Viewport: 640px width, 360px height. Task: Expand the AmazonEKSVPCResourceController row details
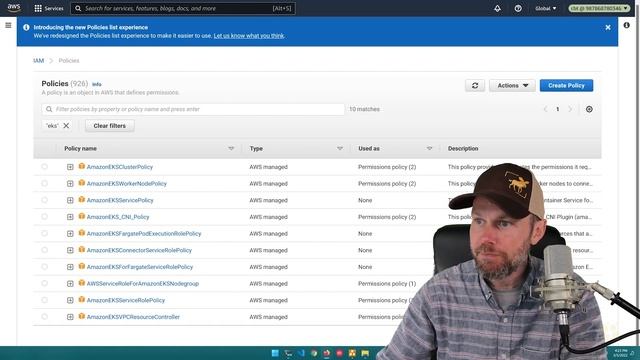click(70, 317)
